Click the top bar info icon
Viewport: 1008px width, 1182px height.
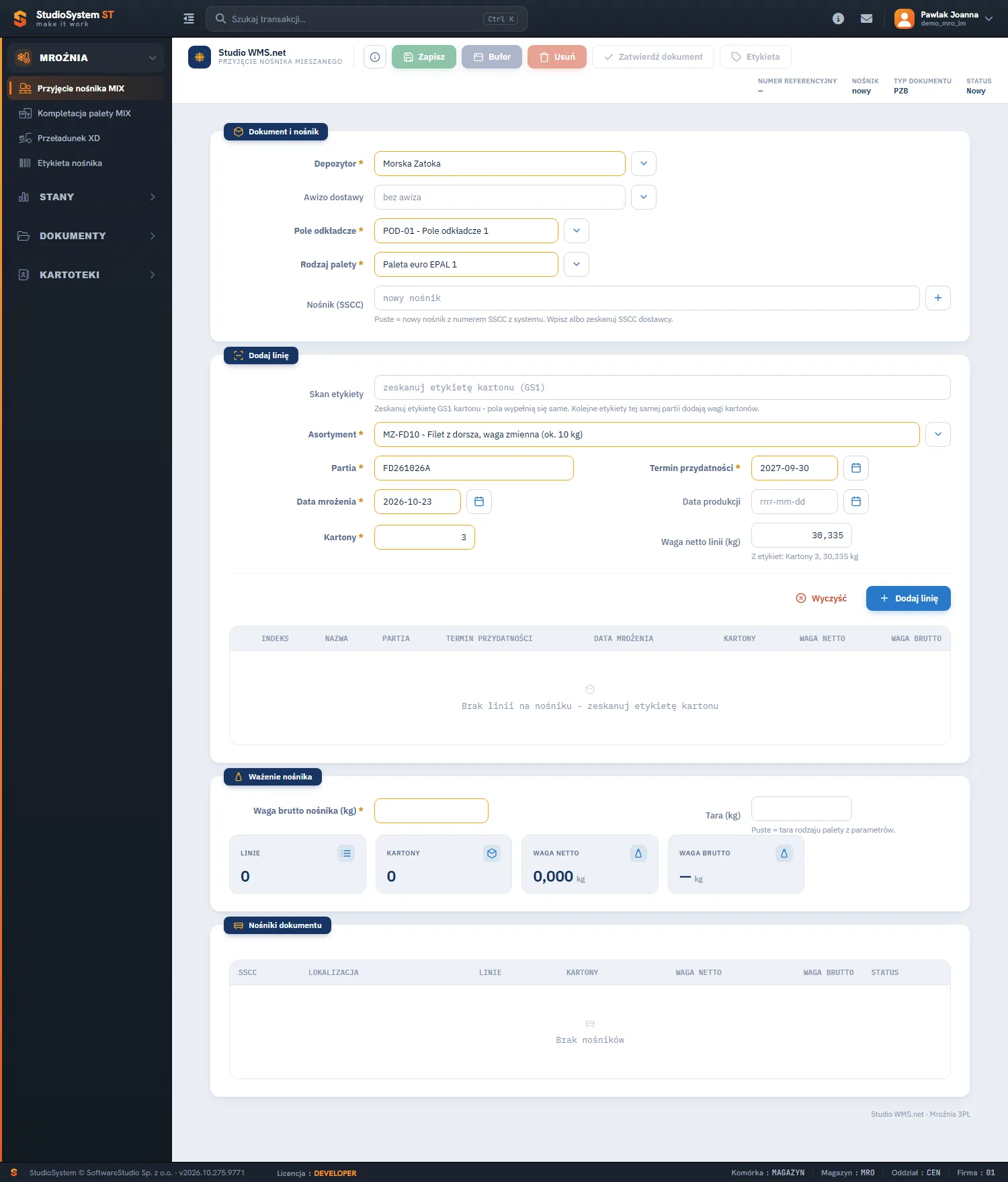(838, 19)
